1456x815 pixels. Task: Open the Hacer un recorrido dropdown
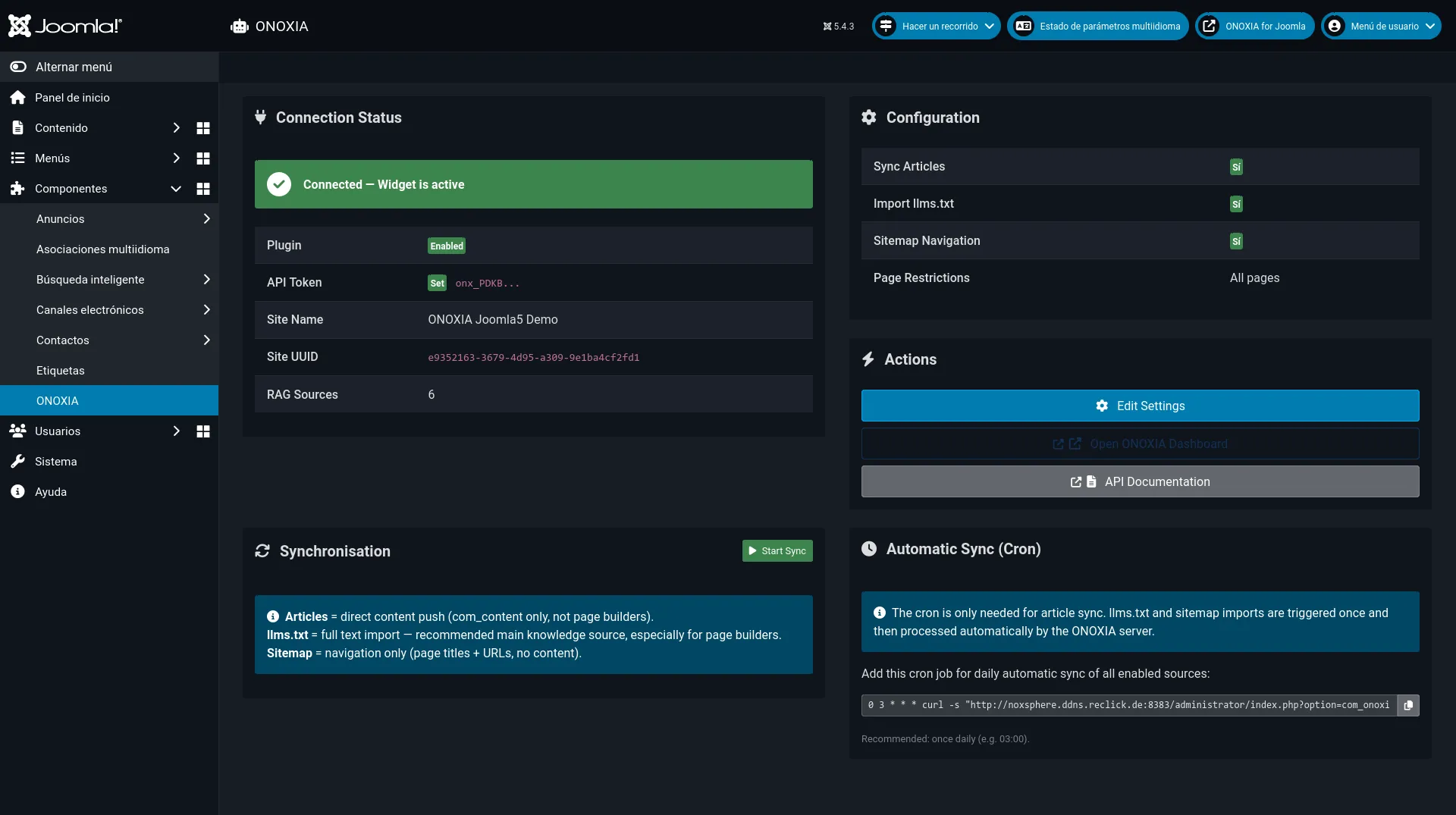[x=936, y=26]
